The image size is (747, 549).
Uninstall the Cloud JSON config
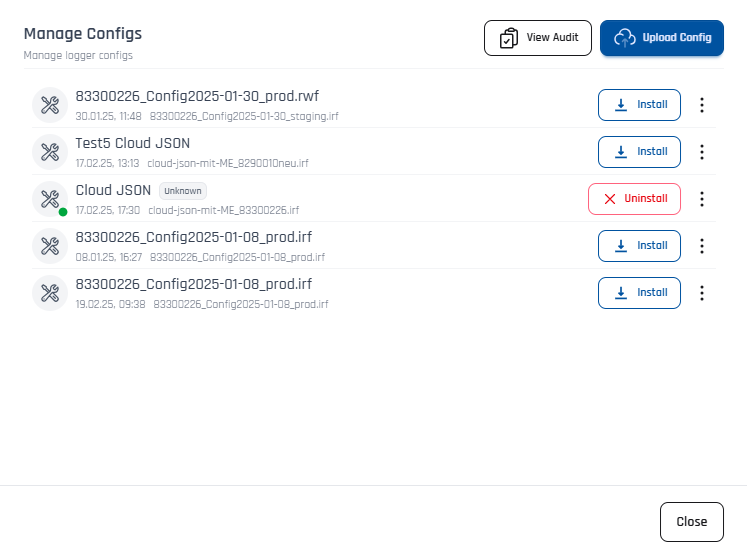point(634,199)
